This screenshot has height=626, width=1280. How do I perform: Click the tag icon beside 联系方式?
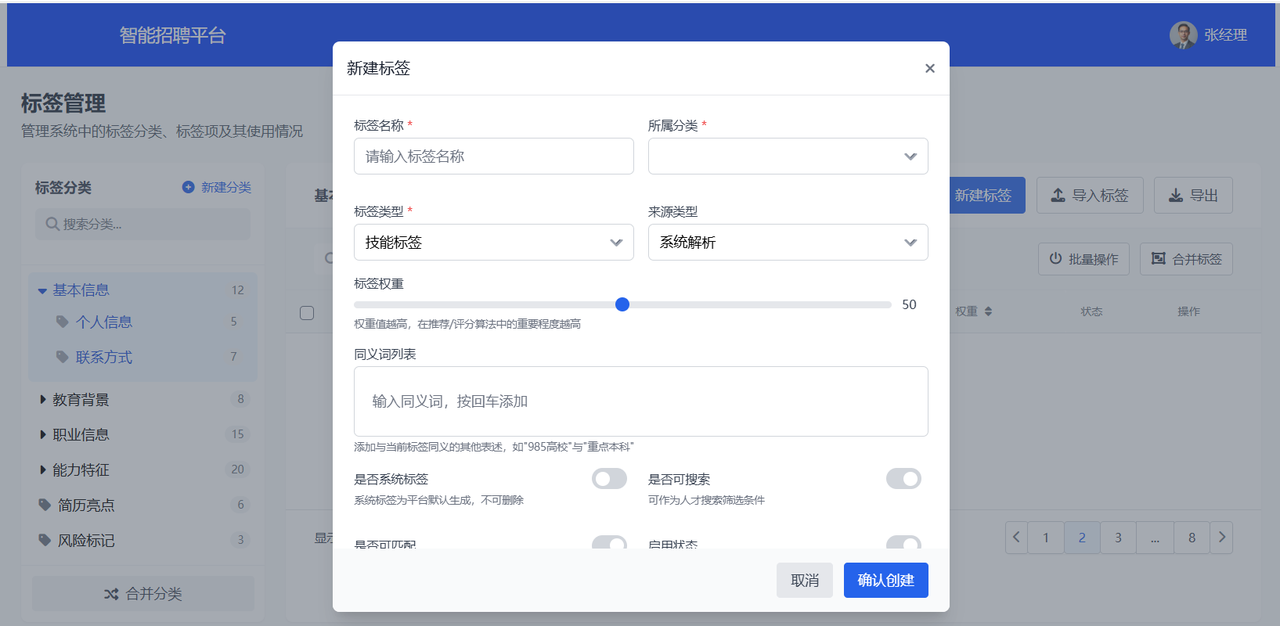point(63,357)
